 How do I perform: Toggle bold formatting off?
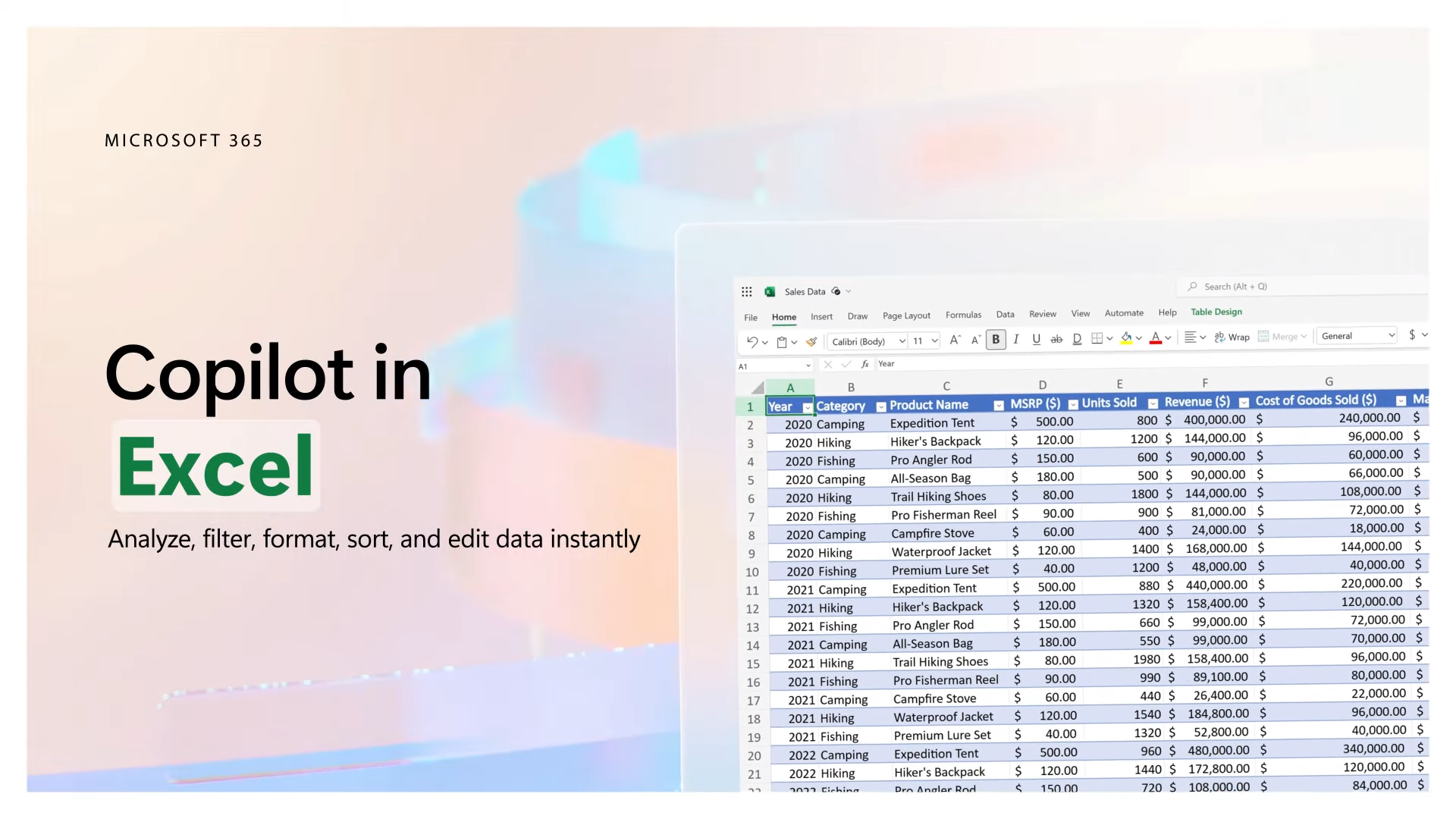(x=996, y=340)
